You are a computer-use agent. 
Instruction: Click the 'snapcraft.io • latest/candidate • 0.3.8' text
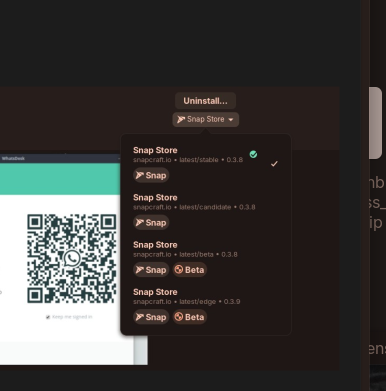(x=194, y=207)
